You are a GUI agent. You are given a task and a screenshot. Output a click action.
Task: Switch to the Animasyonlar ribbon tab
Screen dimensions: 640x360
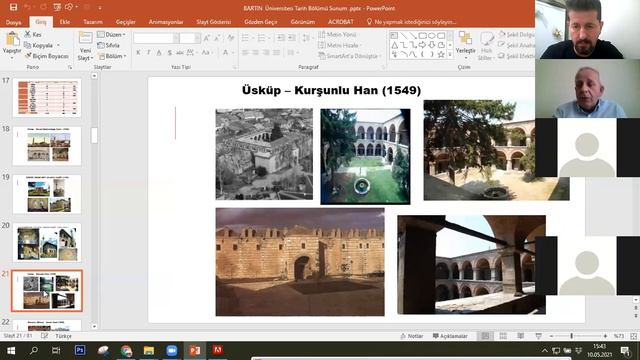click(166, 22)
